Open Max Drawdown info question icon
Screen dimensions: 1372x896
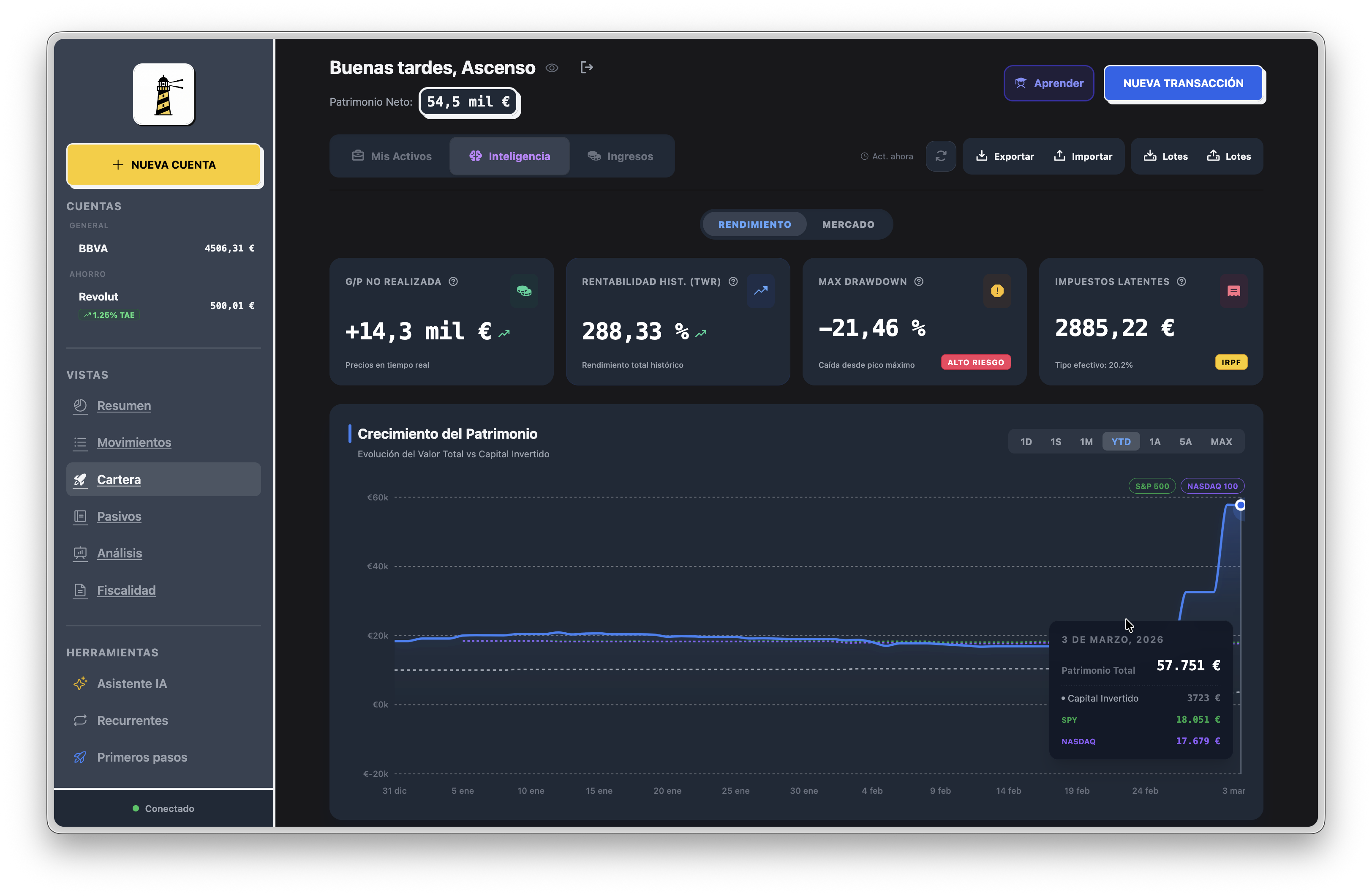[919, 281]
